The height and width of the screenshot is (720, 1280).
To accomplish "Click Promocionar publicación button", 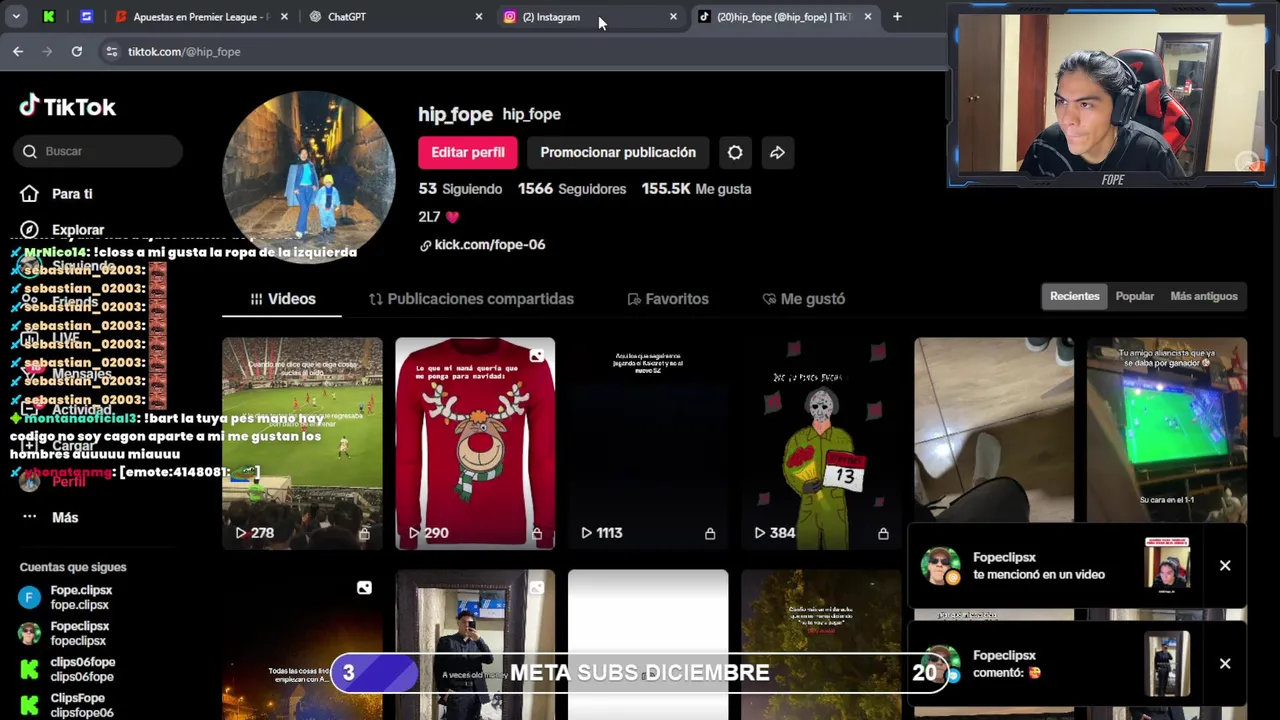I will [618, 152].
